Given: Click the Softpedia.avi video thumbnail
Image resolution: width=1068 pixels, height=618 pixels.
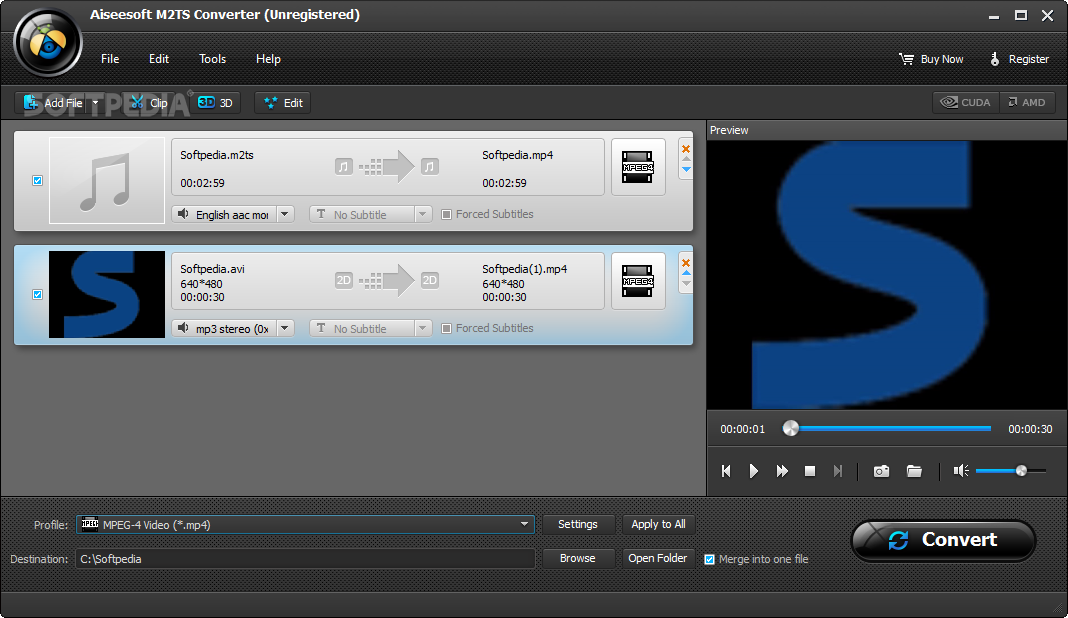Looking at the screenshot, I should 107,294.
